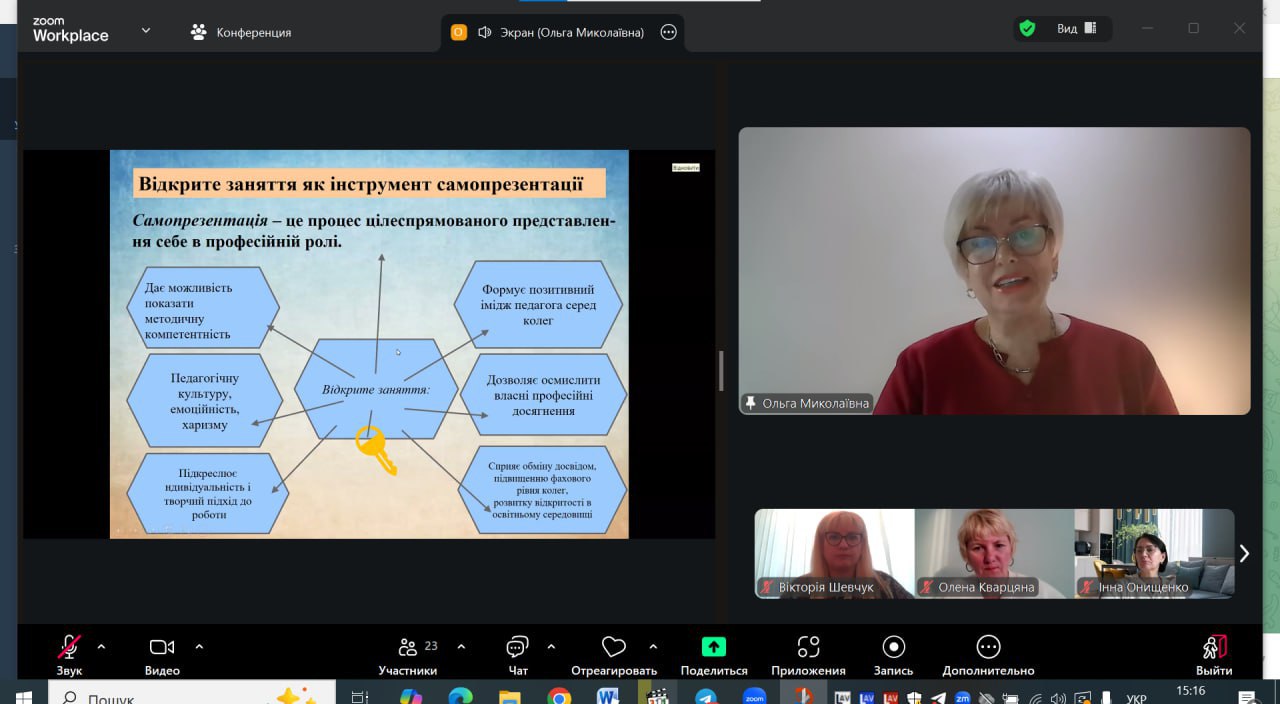
Task: Click the green encryption shield icon
Action: click(1027, 29)
